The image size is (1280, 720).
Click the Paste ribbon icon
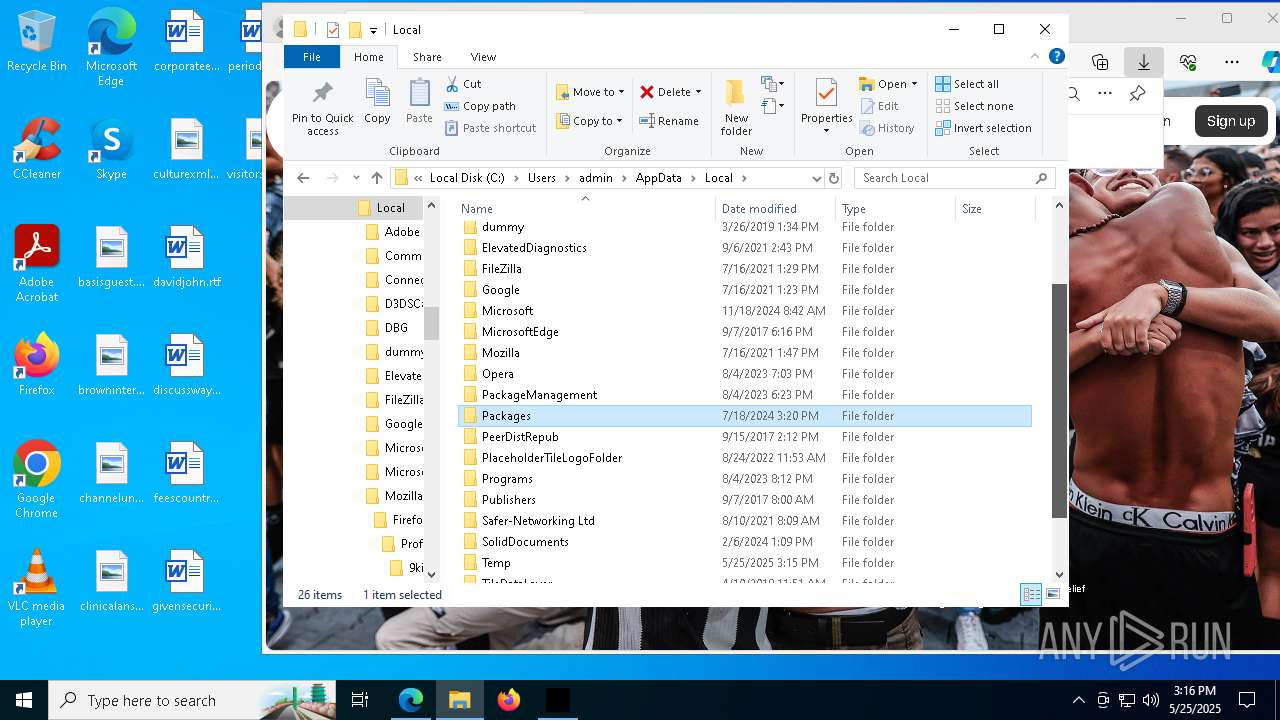419,102
